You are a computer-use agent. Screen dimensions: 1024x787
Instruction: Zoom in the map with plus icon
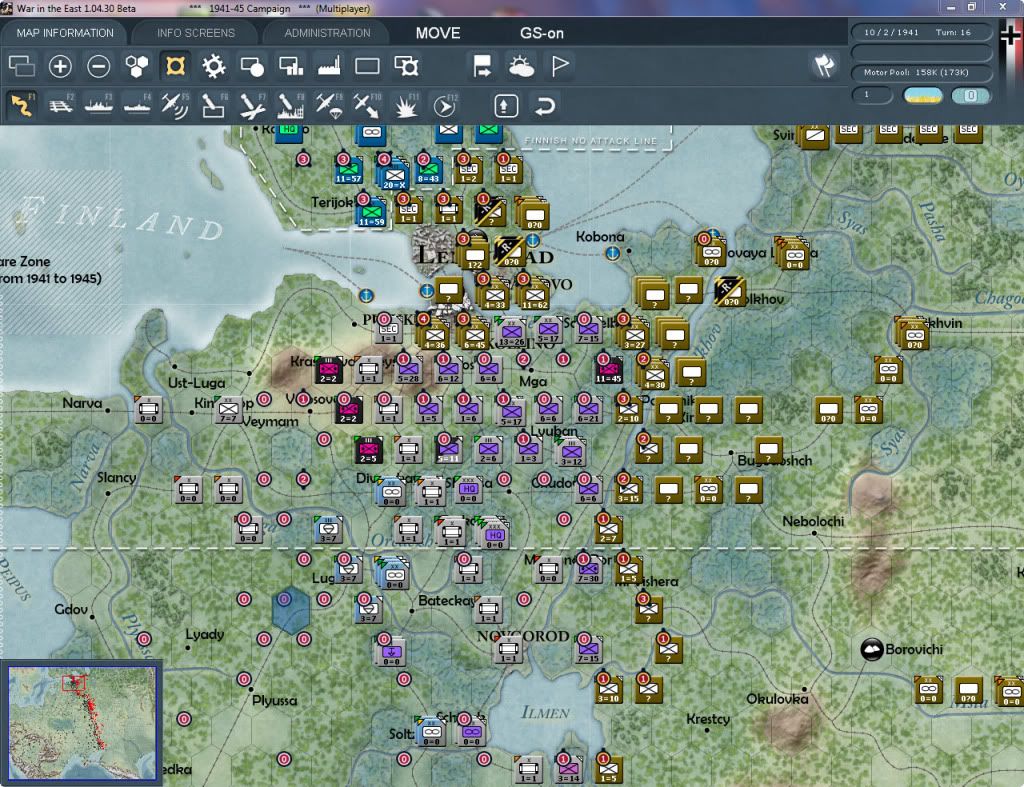tap(60, 66)
